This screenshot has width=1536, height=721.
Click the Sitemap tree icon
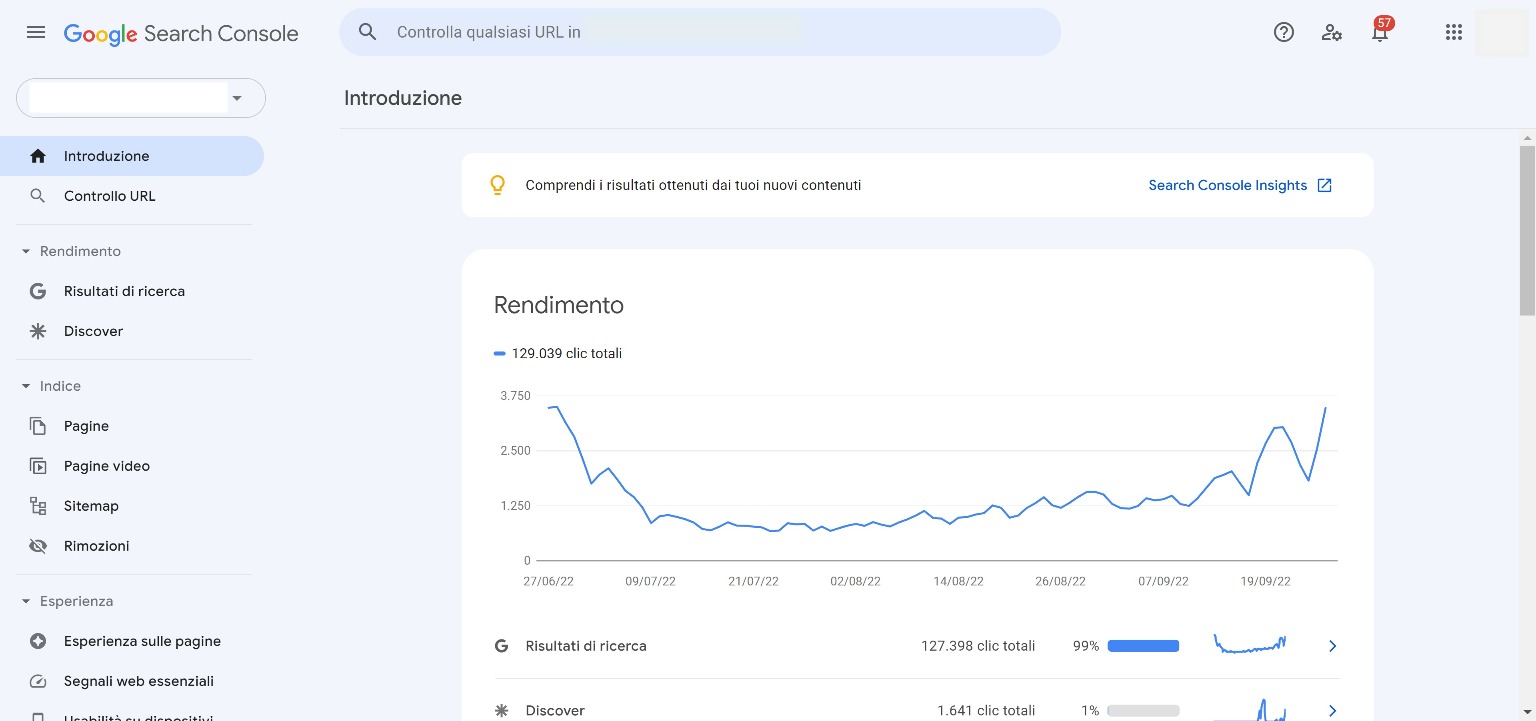tap(38, 506)
